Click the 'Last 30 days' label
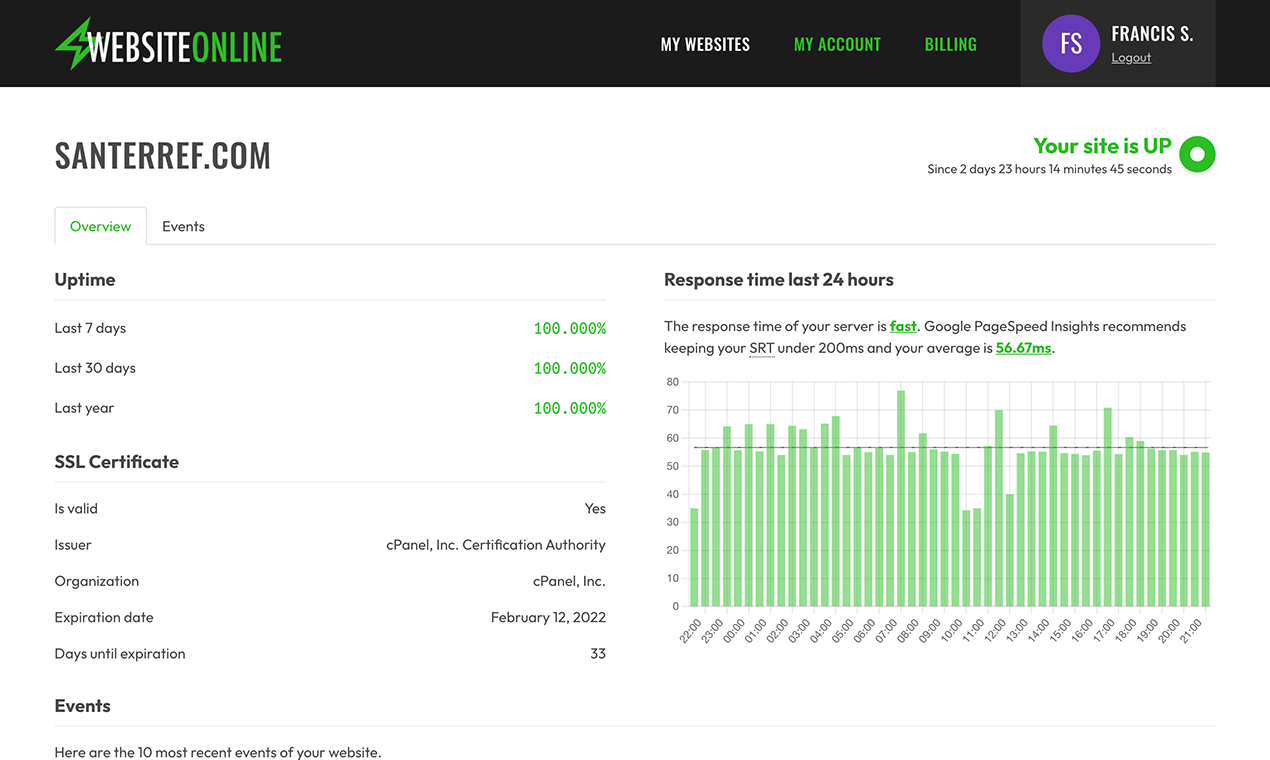This screenshot has height=760, width=1270. (95, 368)
